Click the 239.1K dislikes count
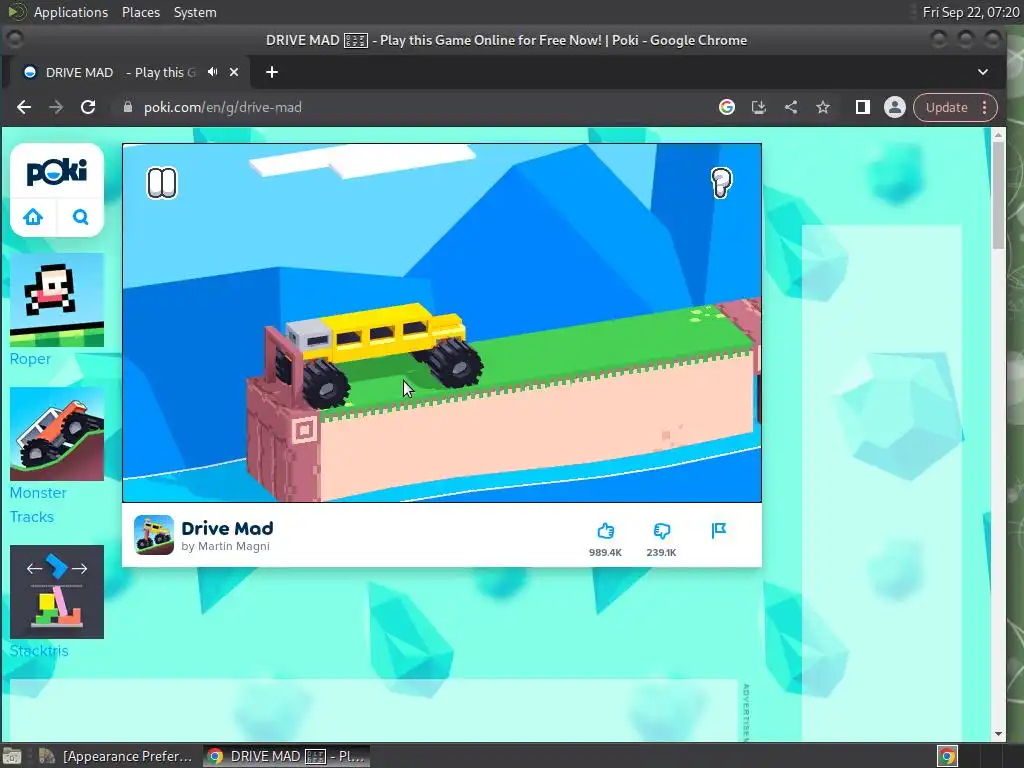Image resolution: width=1024 pixels, height=768 pixels. [x=662, y=552]
